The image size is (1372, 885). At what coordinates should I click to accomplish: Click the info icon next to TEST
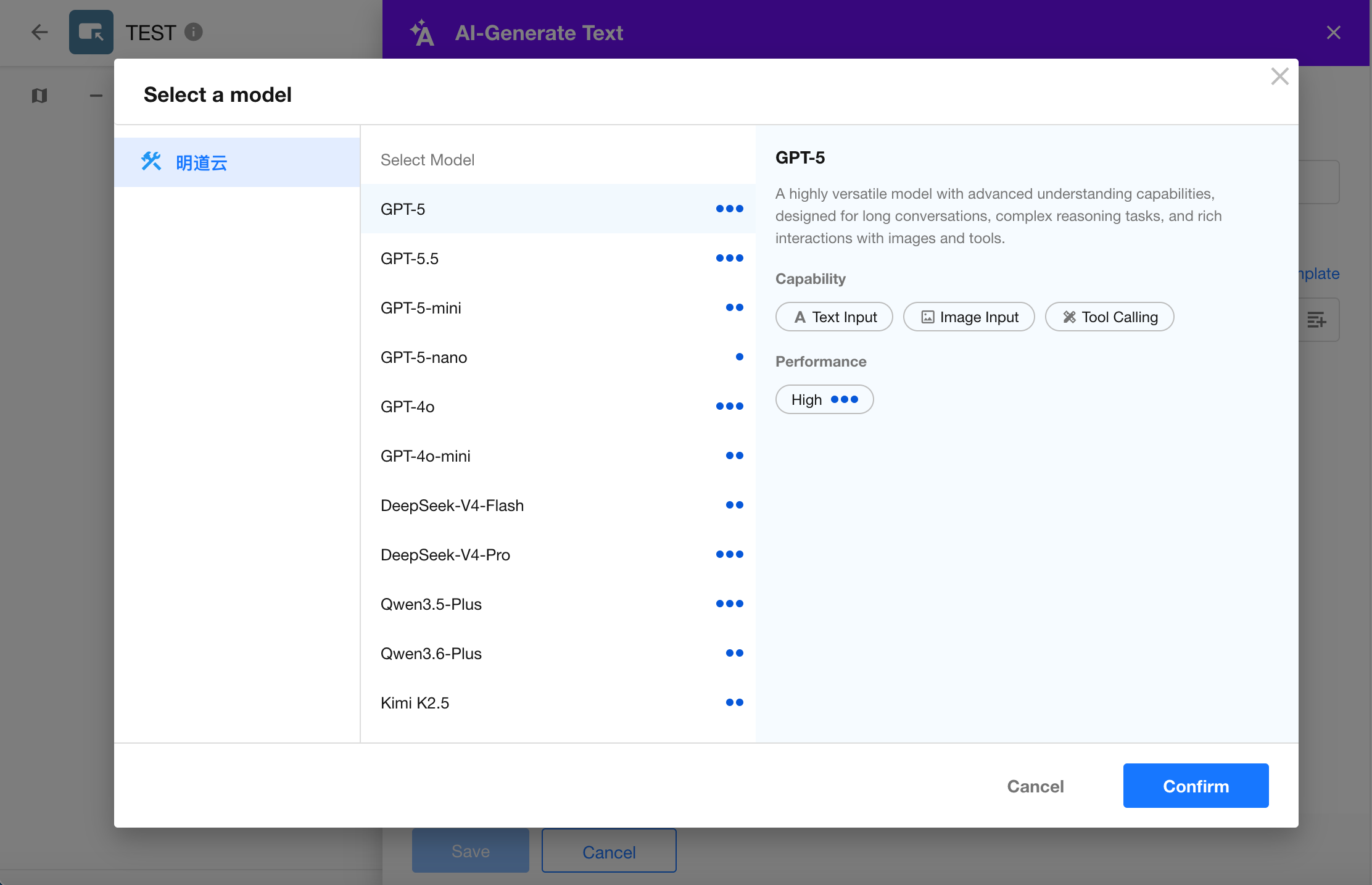[x=194, y=31]
